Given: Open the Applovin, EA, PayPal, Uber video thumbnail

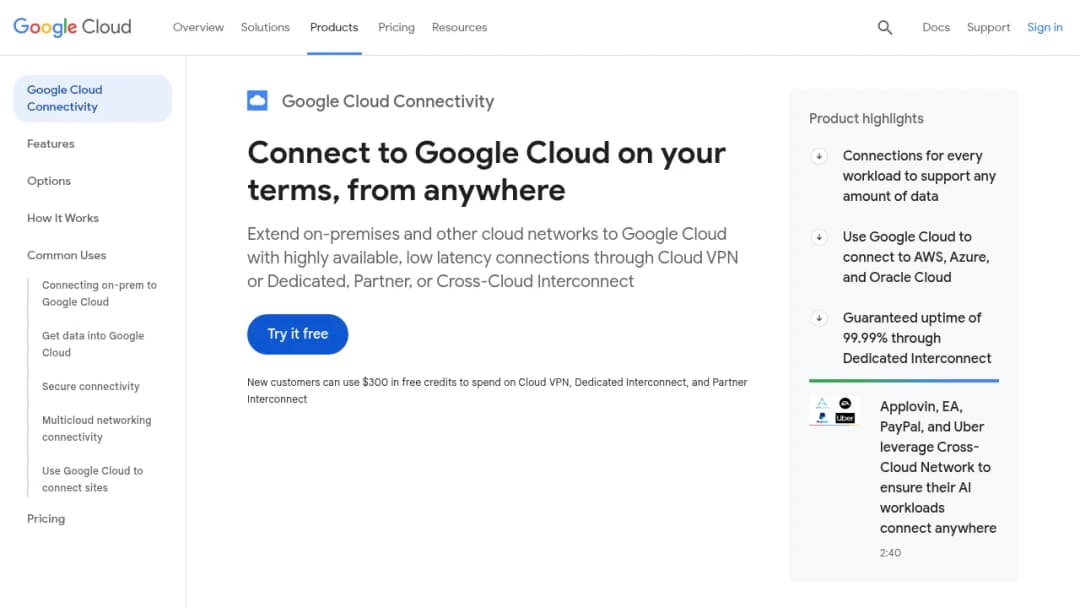Looking at the screenshot, I should tap(834, 411).
